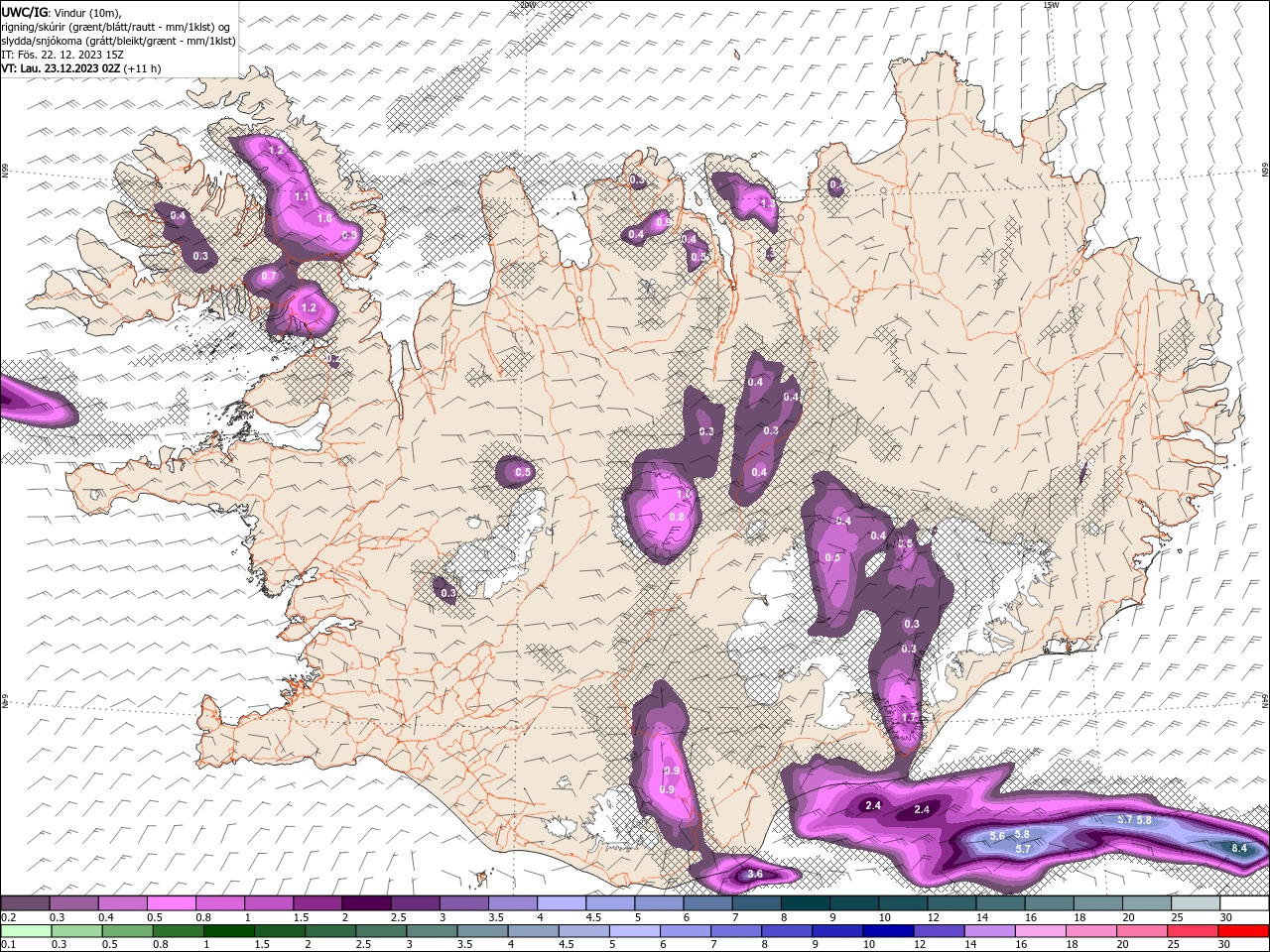The height and width of the screenshot is (952, 1270).
Task: Pick the dark blue 10 swatch in rain legend
Action: click(886, 931)
